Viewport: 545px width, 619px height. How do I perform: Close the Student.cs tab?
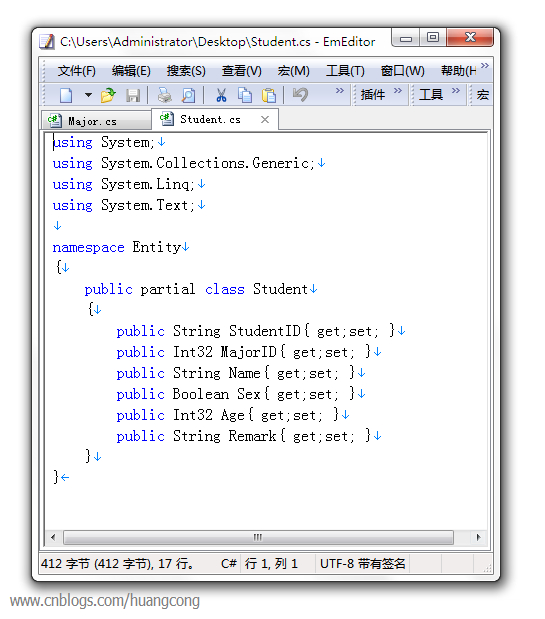(265, 120)
